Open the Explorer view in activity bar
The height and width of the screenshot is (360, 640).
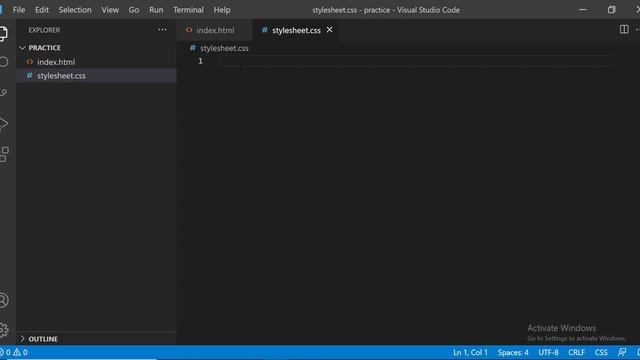point(3,33)
